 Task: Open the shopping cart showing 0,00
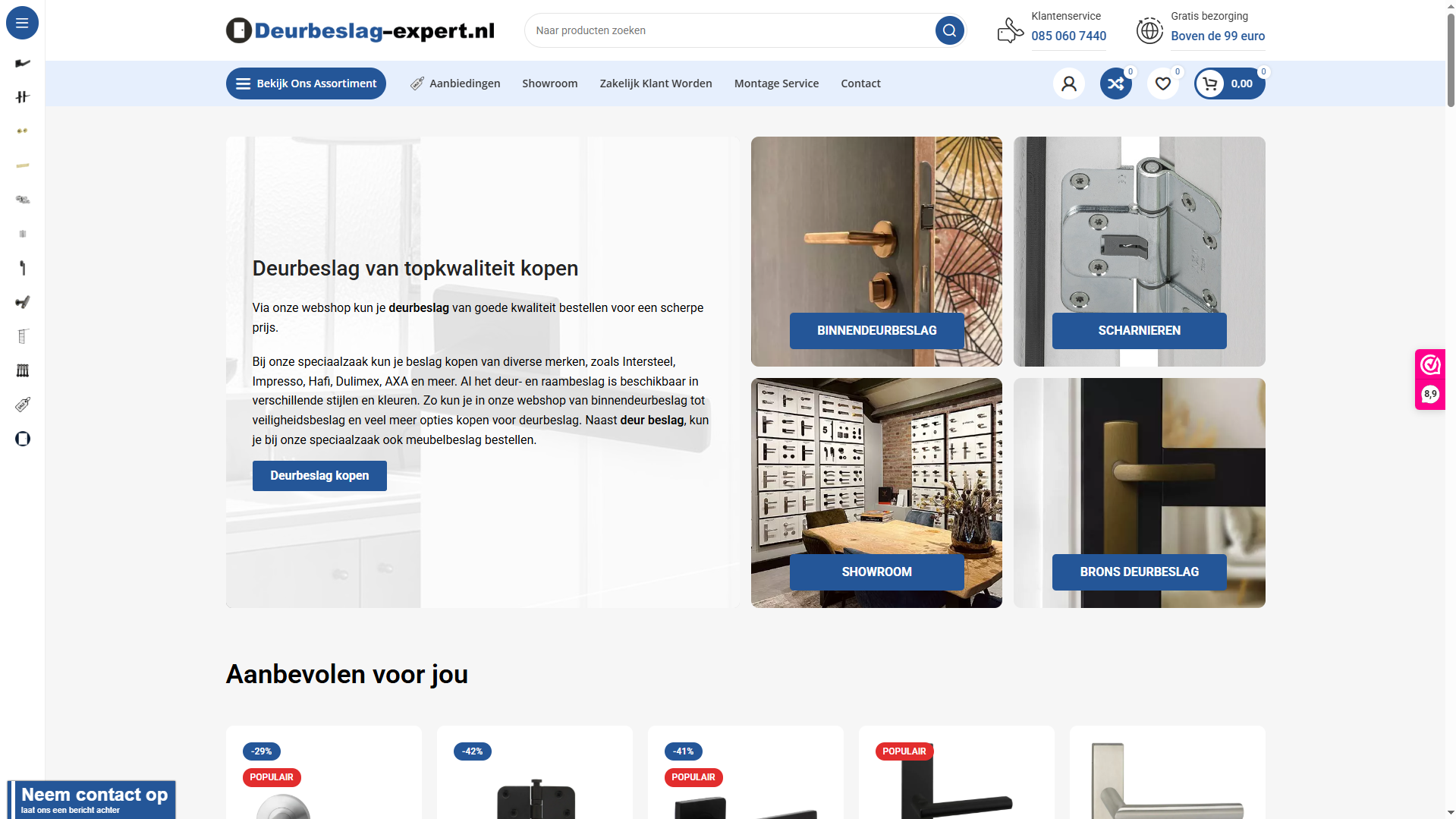pos(1230,83)
